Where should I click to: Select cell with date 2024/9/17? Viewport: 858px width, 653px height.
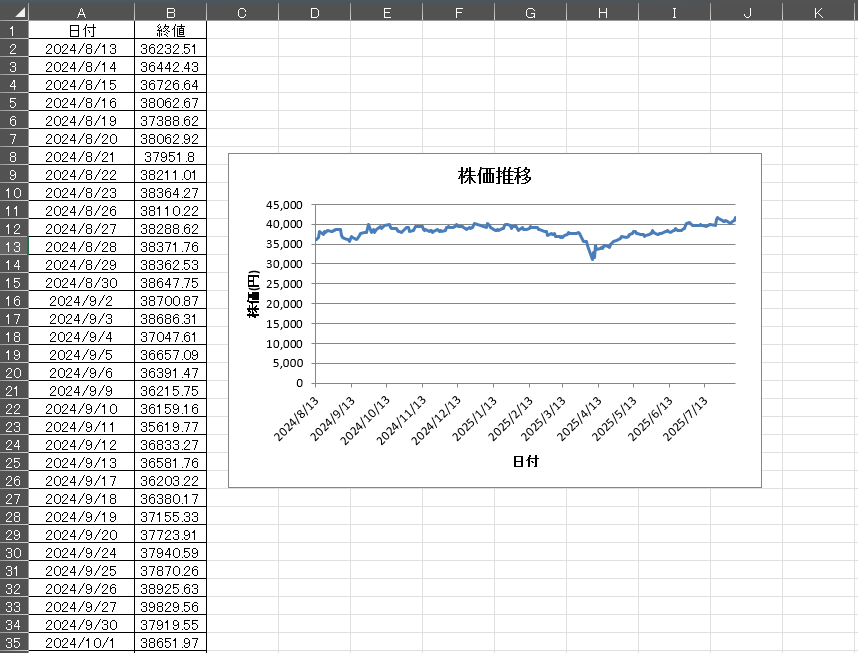click(81, 481)
